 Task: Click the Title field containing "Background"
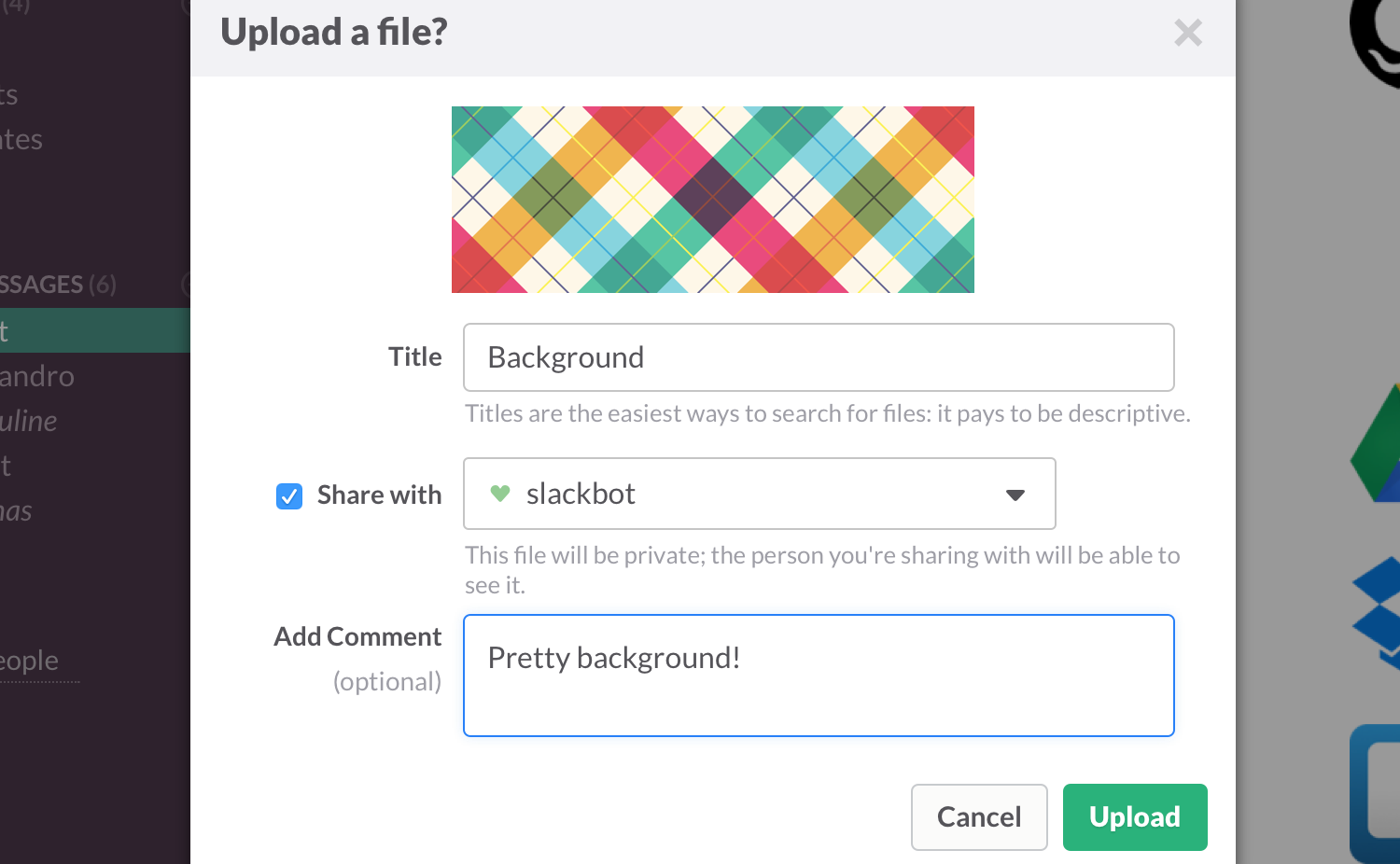tap(818, 357)
